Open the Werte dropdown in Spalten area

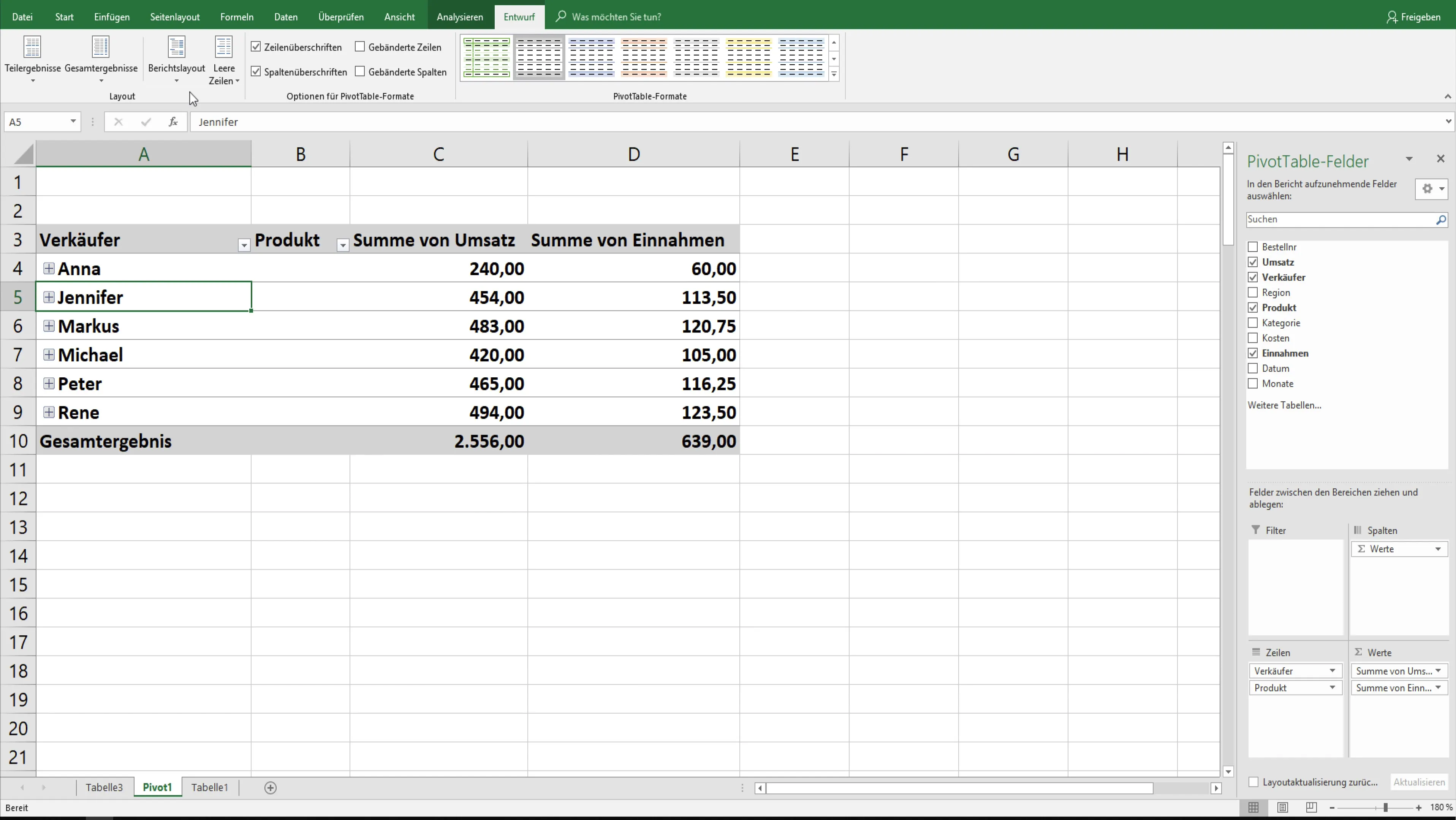point(1438,549)
